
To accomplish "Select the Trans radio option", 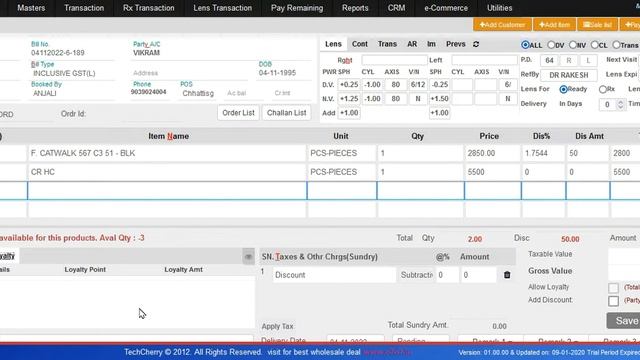I will [x=616, y=45].
